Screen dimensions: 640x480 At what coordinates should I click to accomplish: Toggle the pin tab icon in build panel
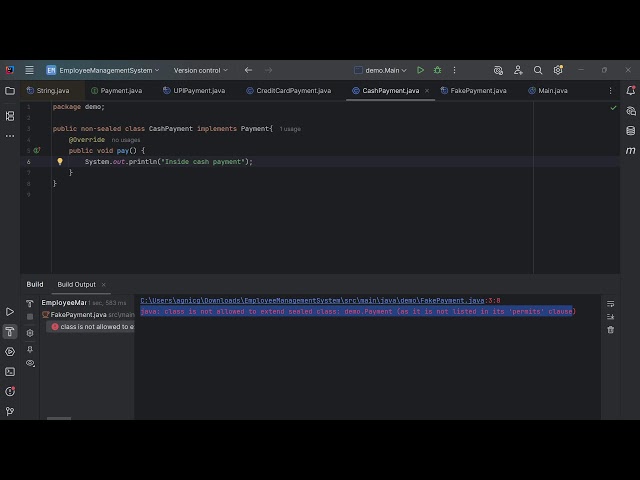coord(30,349)
